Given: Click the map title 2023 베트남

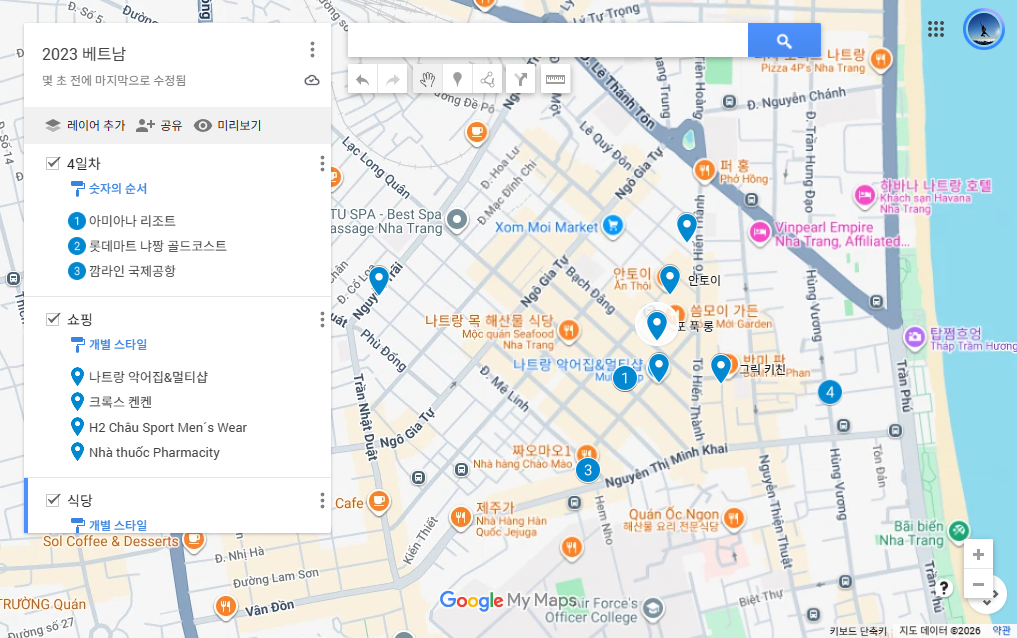Looking at the screenshot, I should pos(84,54).
